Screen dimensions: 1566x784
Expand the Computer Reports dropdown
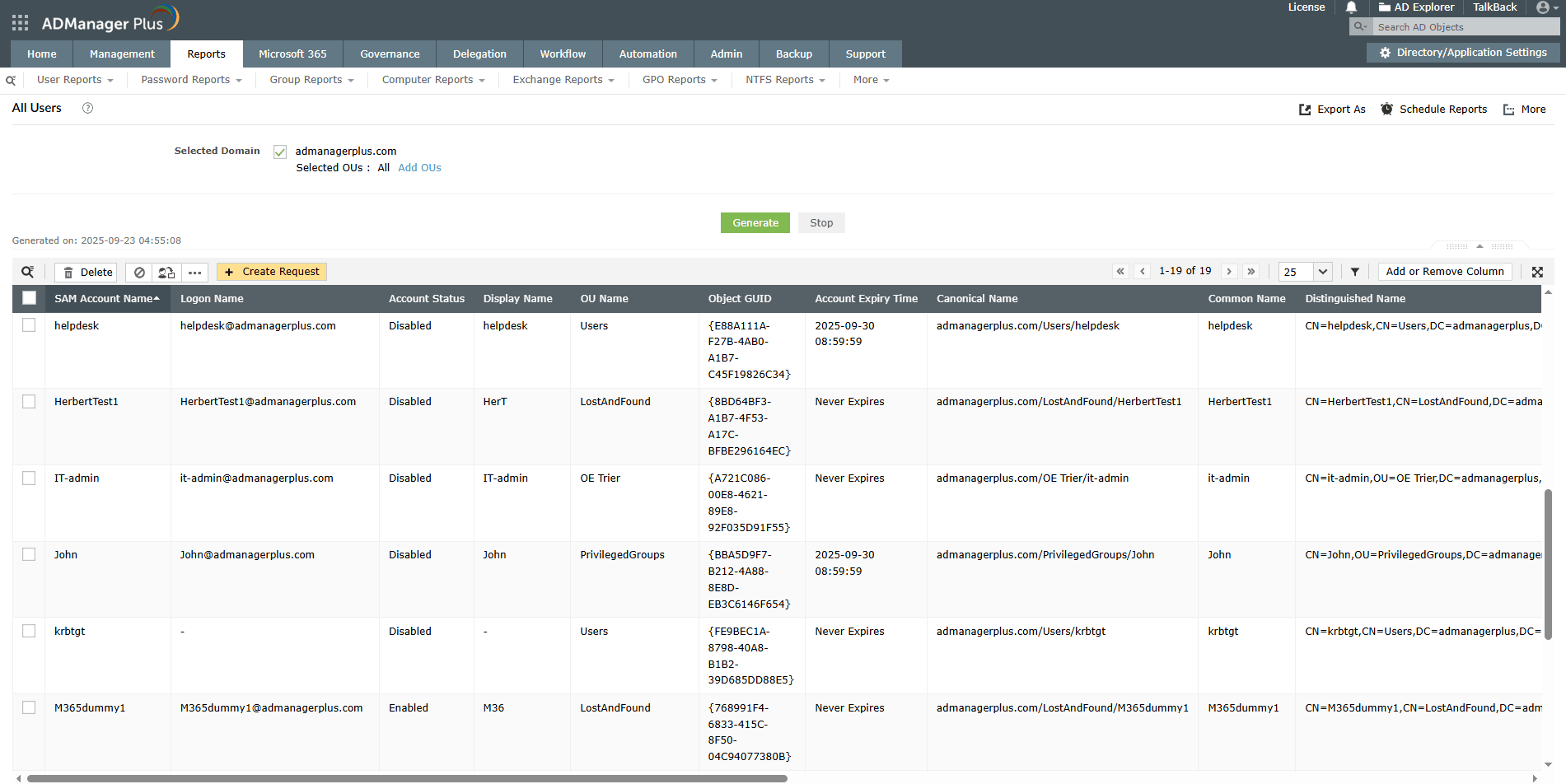[433, 80]
